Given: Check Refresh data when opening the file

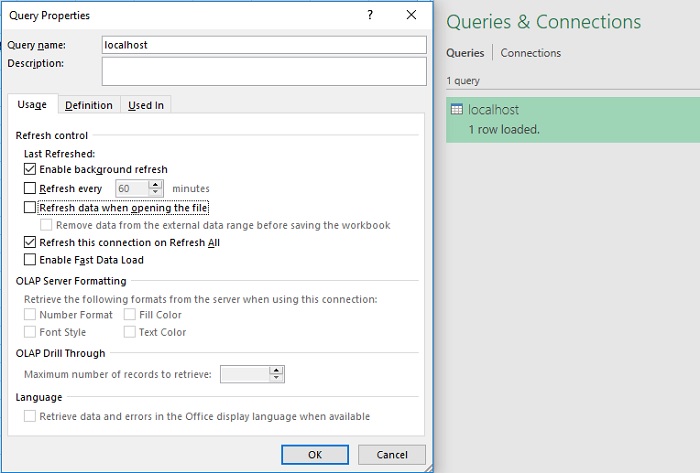Looking at the screenshot, I should [x=29, y=208].
